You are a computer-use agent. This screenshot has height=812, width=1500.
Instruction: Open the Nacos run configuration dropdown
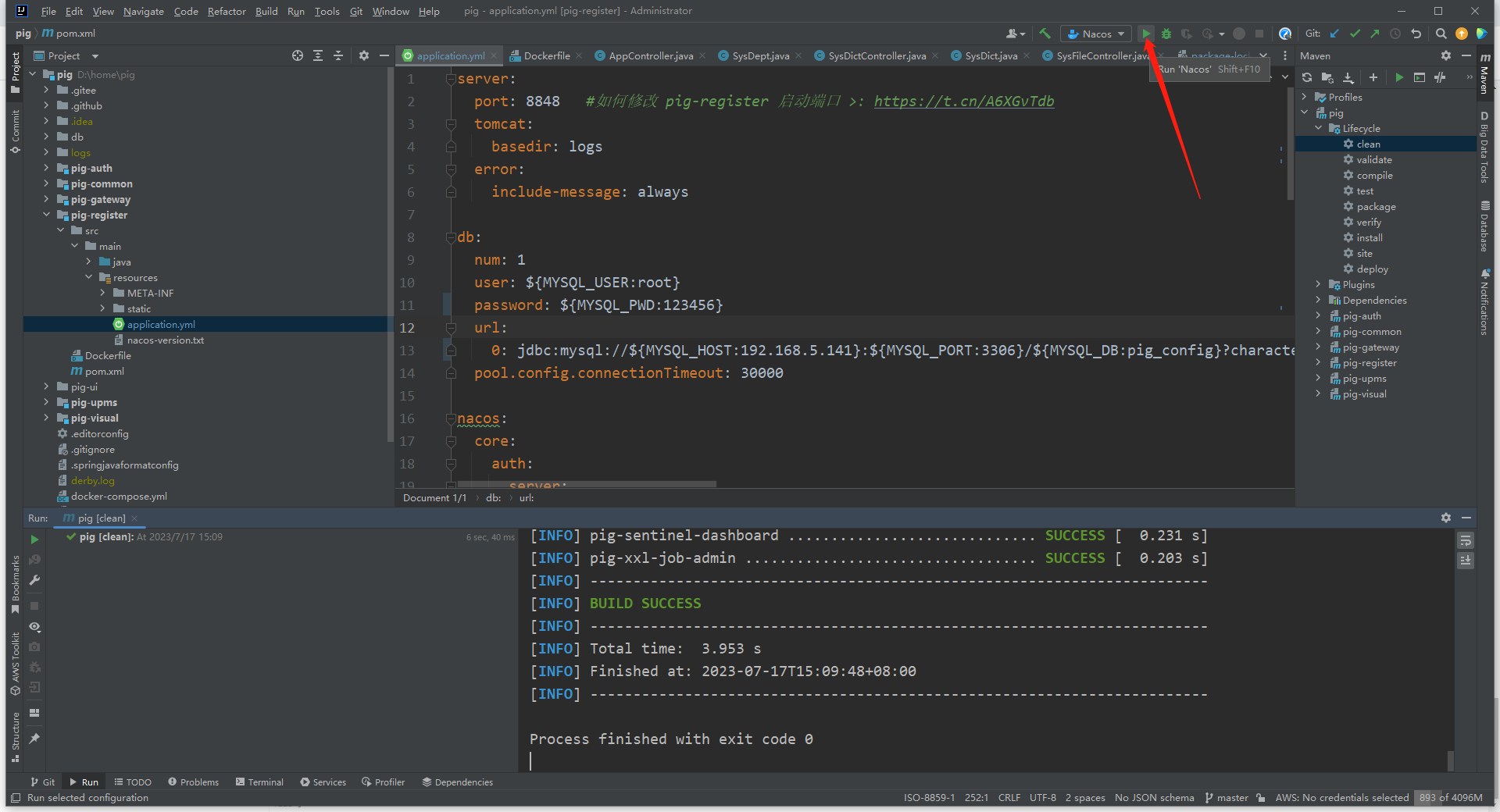point(1096,34)
